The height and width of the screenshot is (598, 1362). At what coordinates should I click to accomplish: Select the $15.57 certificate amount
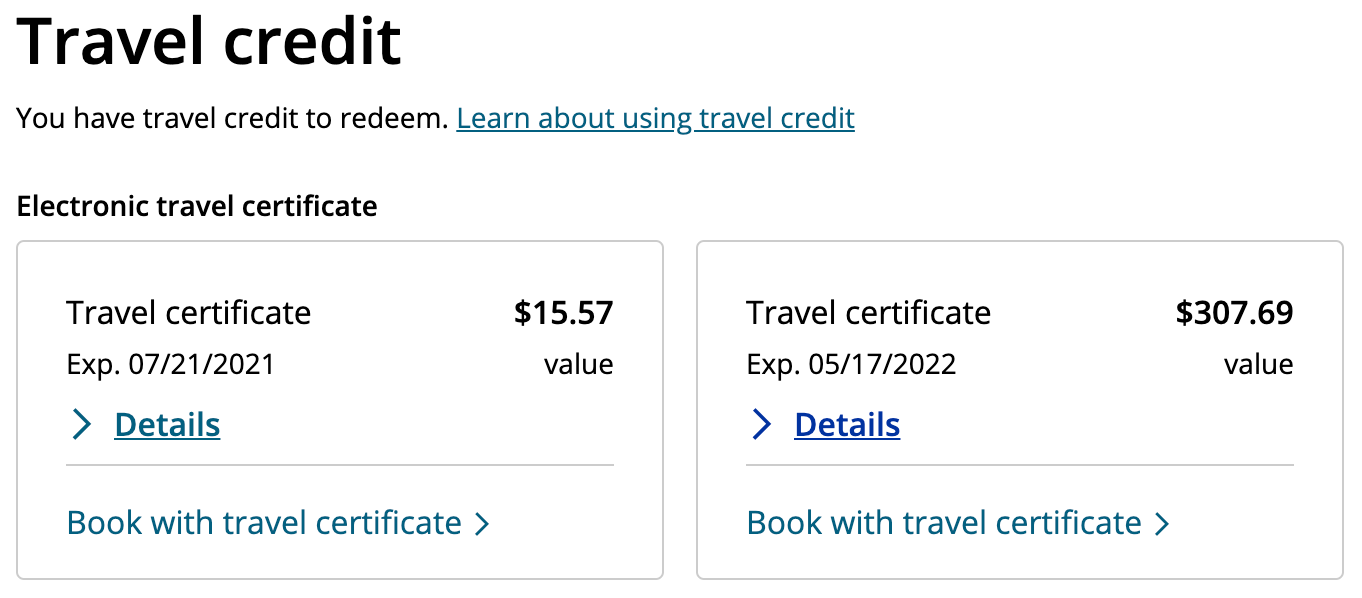[x=563, y=313]
